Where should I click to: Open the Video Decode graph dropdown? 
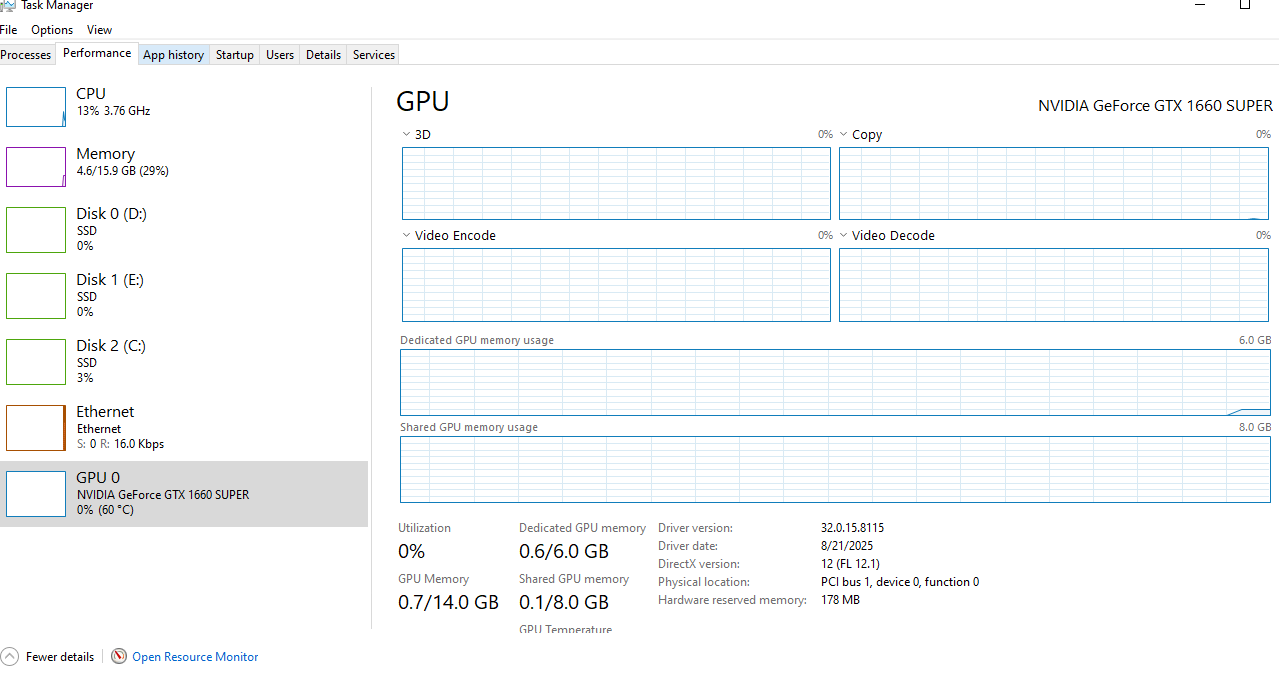pyautogui.click(x=843, y=236)
